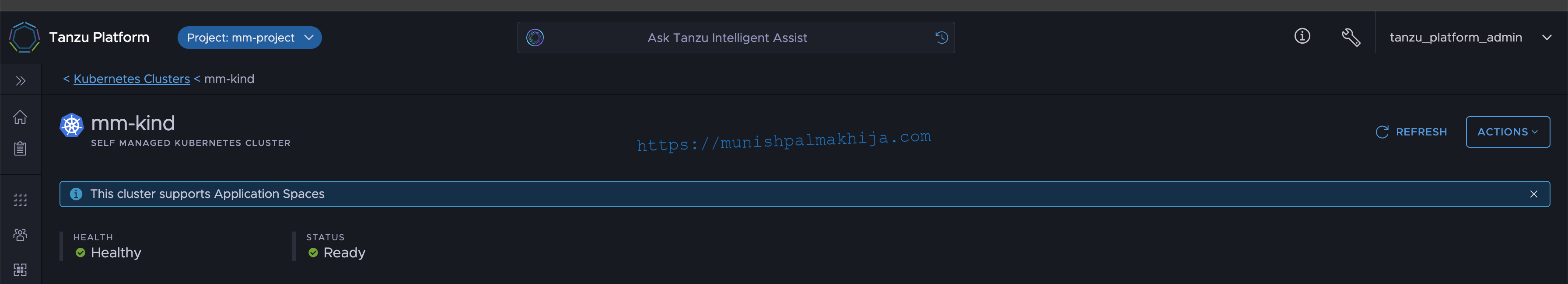Click the info icon in Application Spaces banner
Image resolution: width=1568 pixels, height=284 pixels.
pyautogui.click(x=76, y=194)
